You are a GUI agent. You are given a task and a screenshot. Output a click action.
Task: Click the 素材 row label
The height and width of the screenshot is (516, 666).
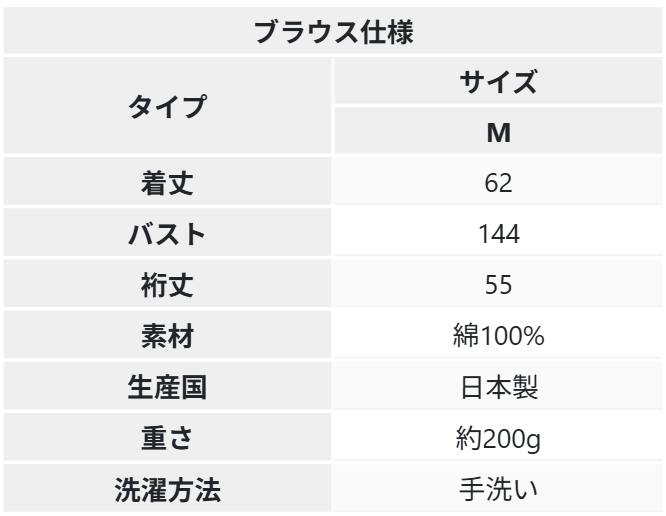click(167, 335)
